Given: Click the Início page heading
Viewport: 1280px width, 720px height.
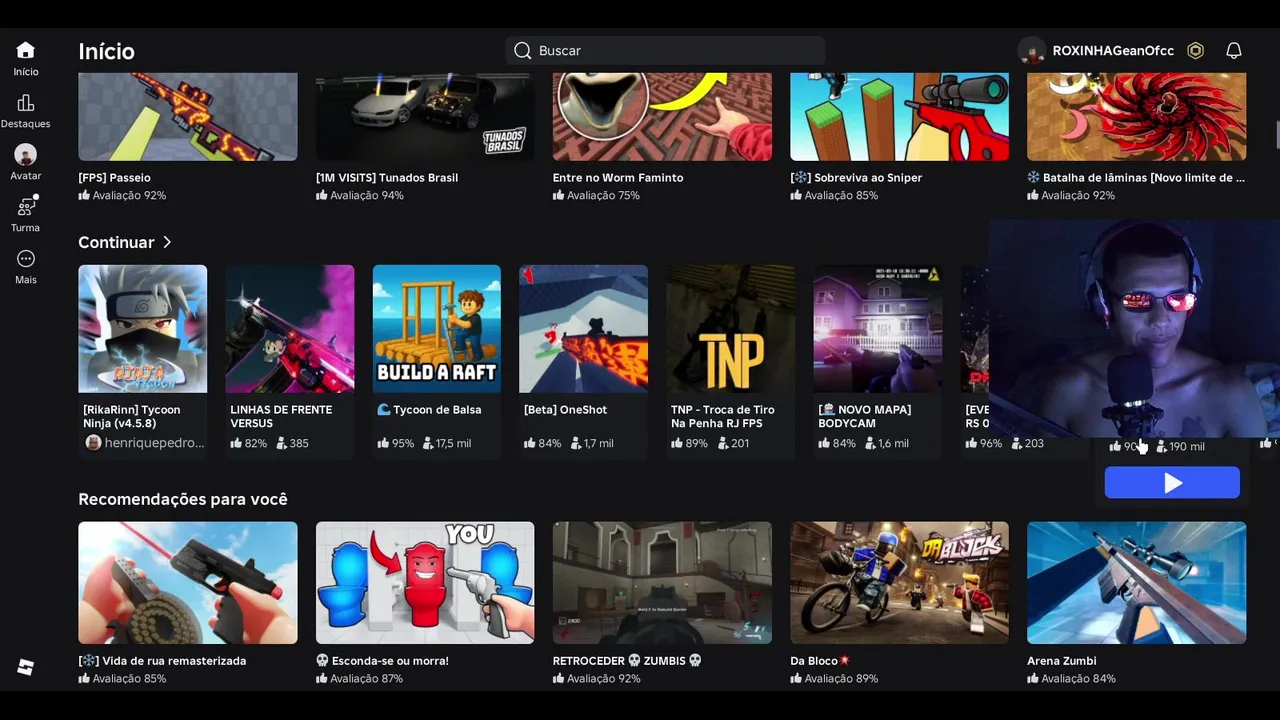Looking at the screenshot, I should click(x=106, y=51).
